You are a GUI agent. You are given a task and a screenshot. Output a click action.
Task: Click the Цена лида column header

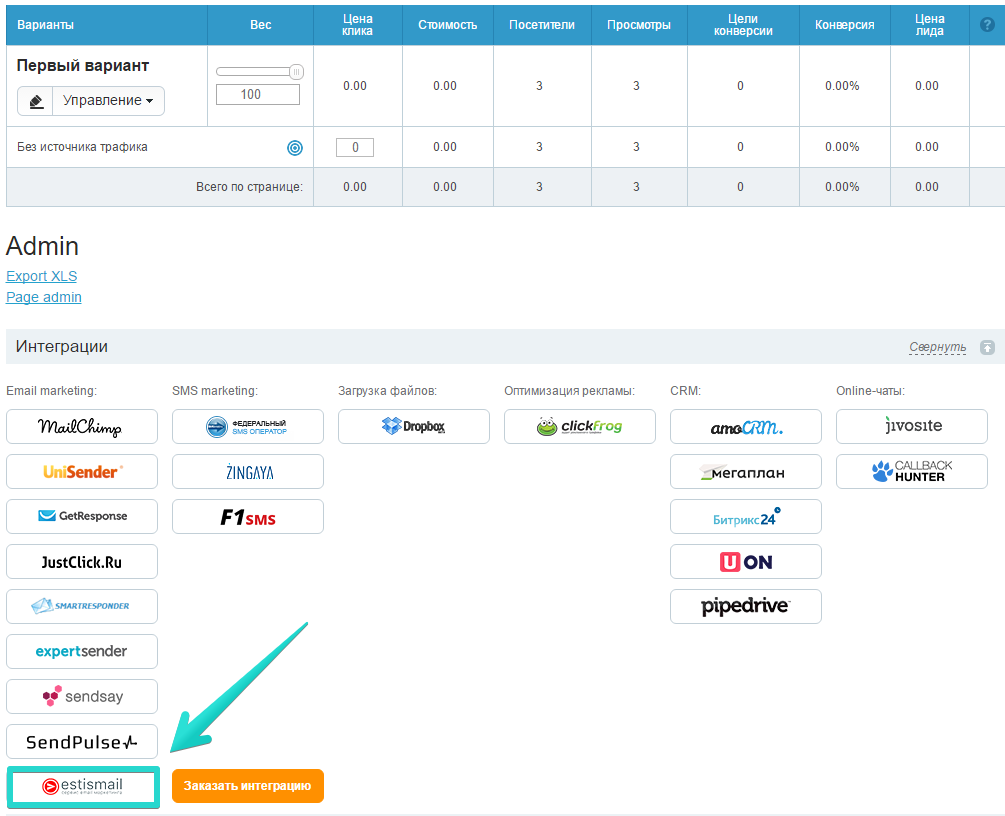click(x=930, y=25)
